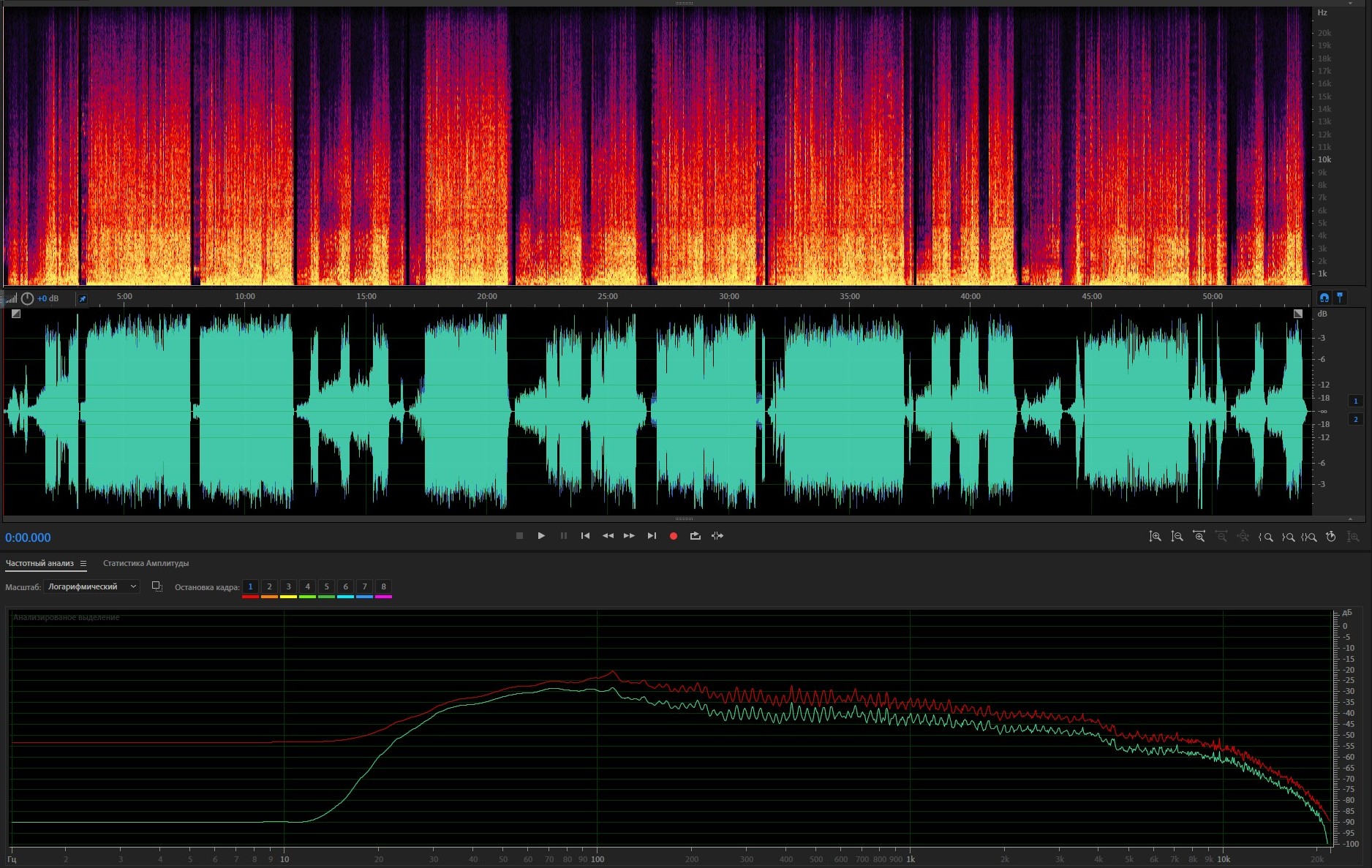Select hold frame button 7

click(364, 586)
